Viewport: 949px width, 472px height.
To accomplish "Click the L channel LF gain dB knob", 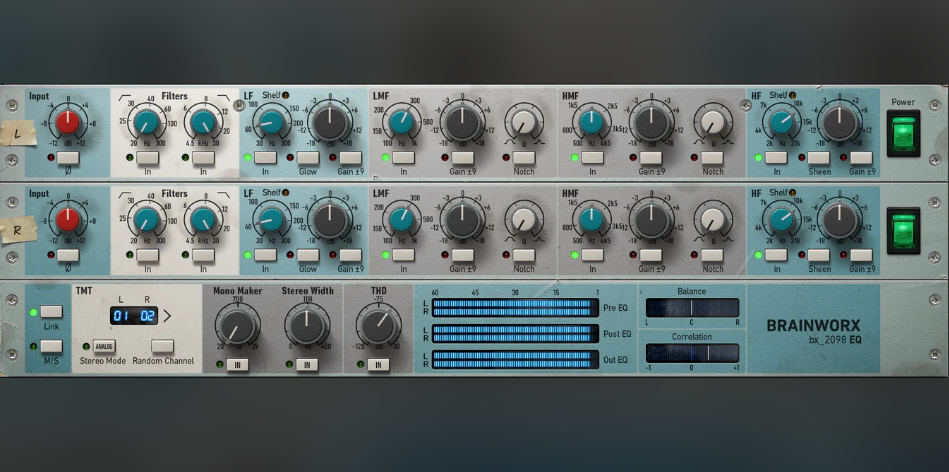I will click(330, 123).
